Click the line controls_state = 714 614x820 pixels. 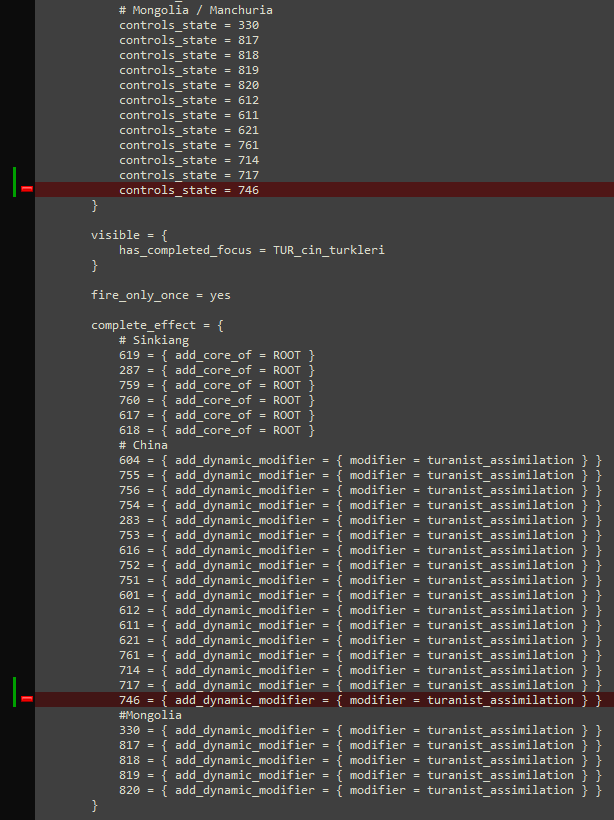(x=189, y=160)
